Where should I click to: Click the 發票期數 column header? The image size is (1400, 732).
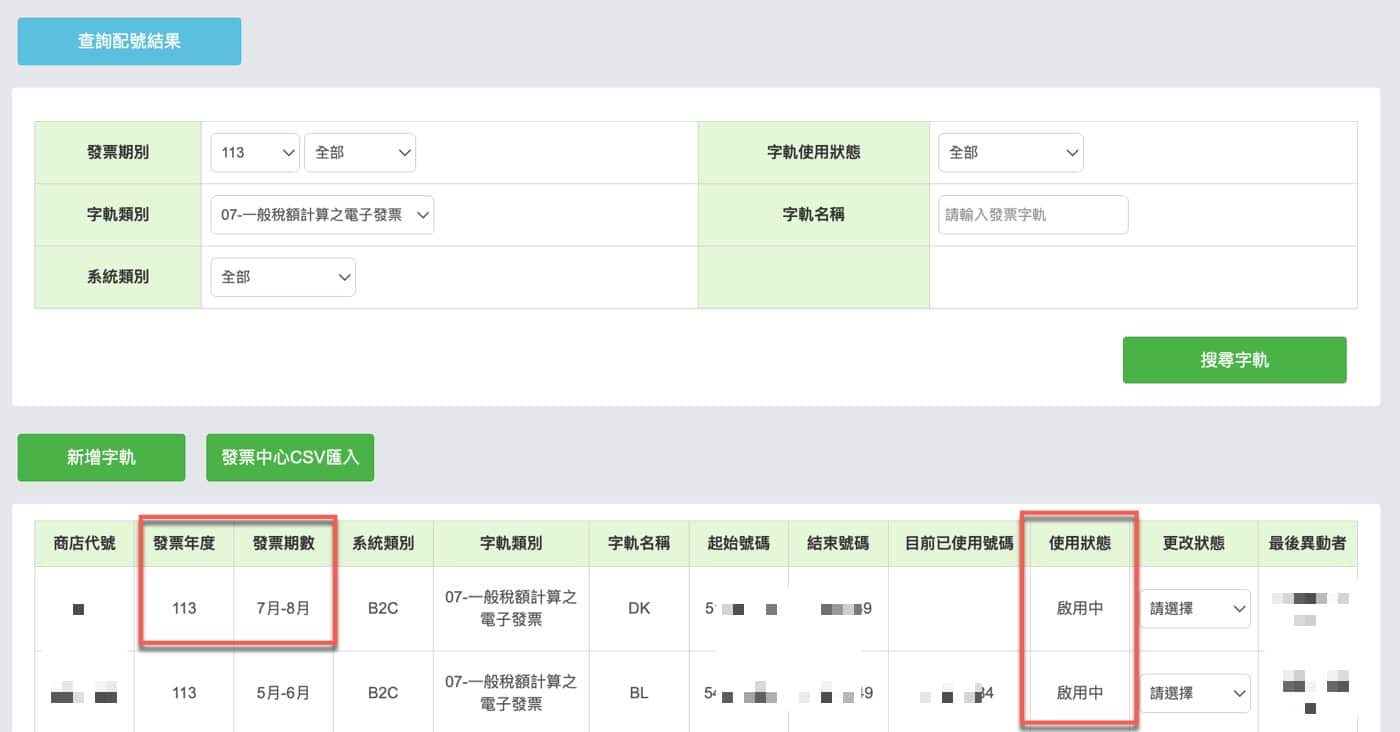[284, 543]
